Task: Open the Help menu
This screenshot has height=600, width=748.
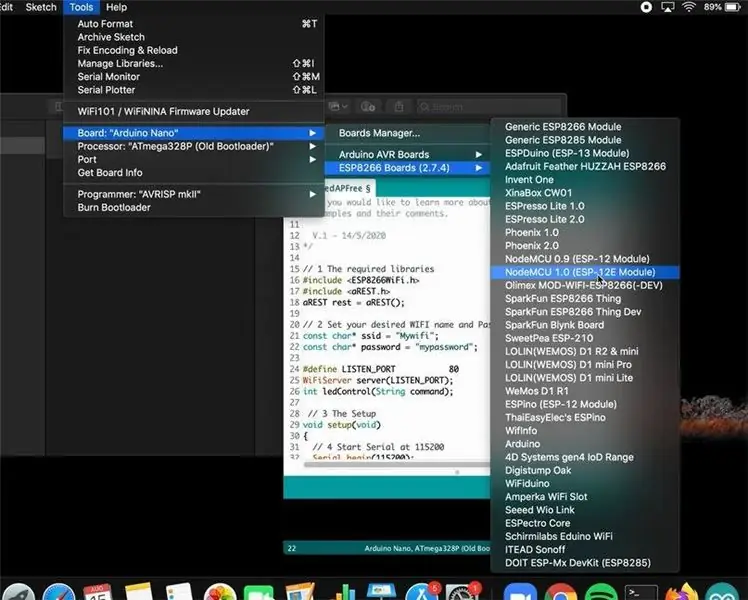Action: (116, 7)
